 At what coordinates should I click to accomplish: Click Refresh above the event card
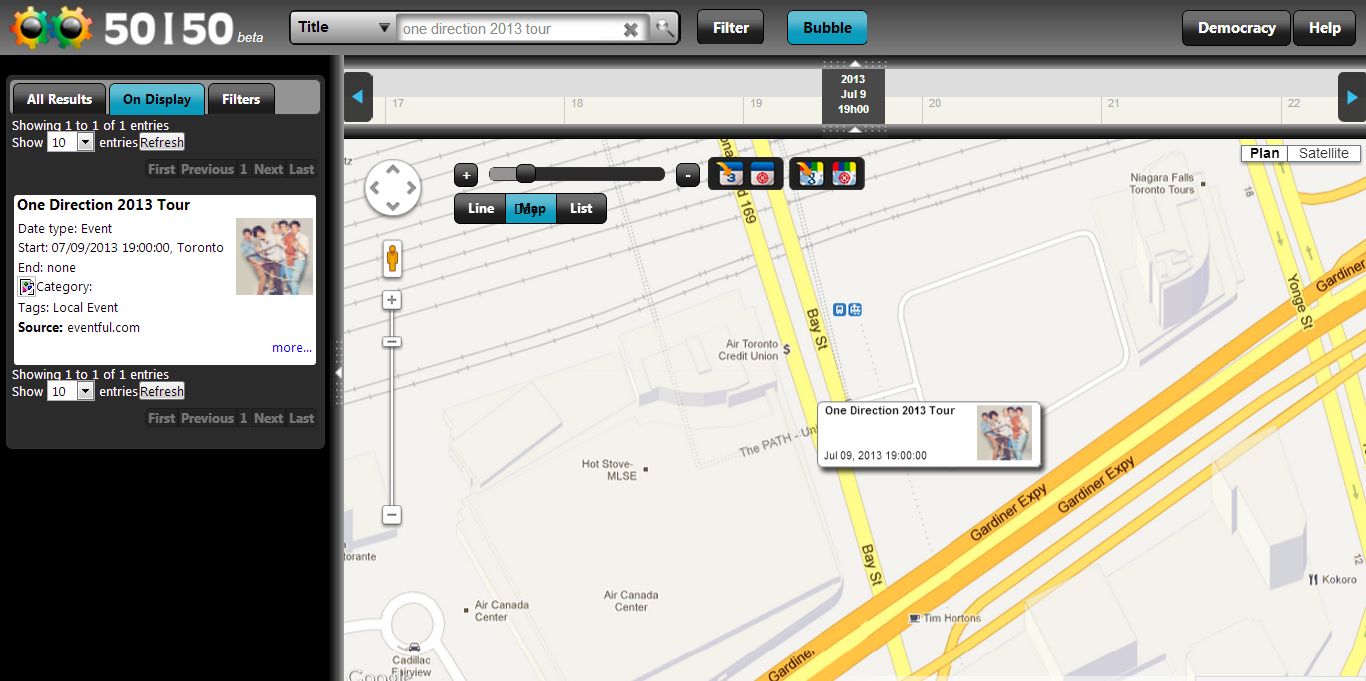click(x=162, y=142)
